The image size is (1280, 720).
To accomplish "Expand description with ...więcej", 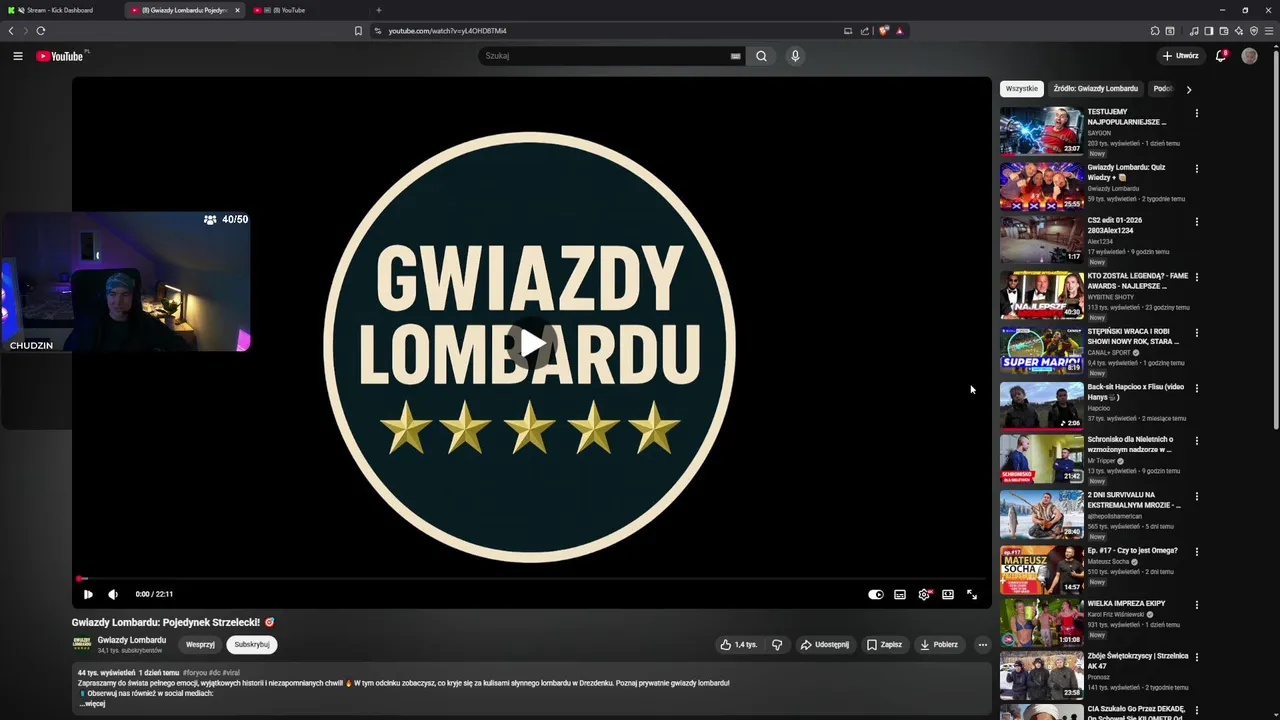I will point(92,703).
